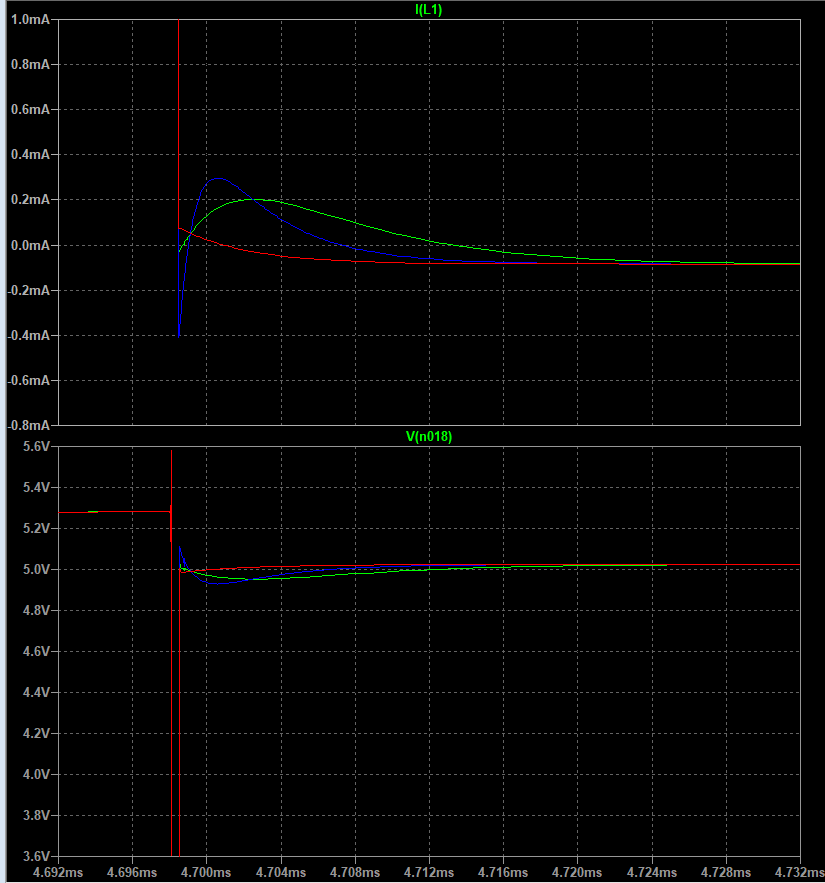Click the 4.4V axis label
This screenshot has width=825, height=883.
click(x=36, y=692)
